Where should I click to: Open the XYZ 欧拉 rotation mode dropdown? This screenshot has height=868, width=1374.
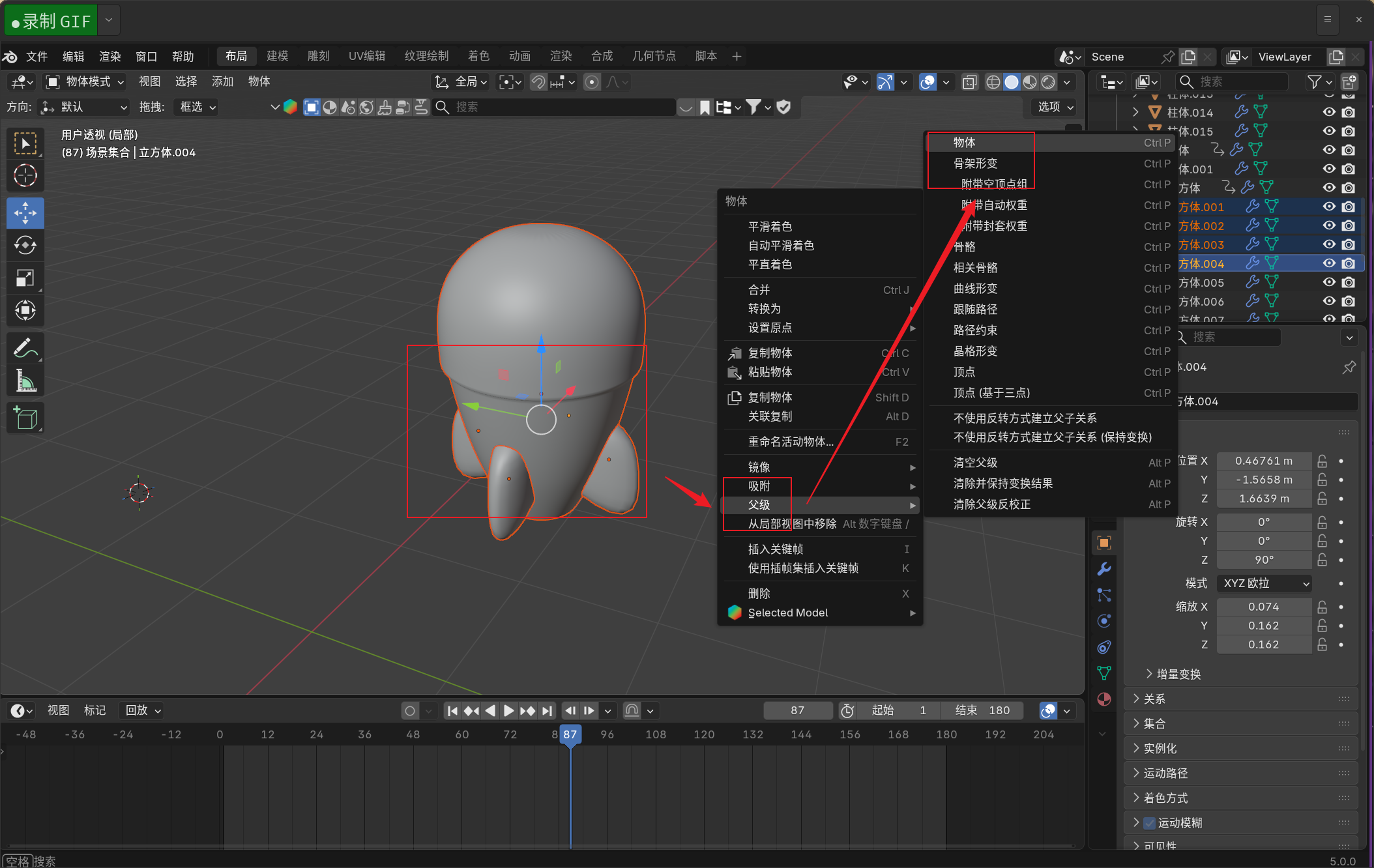[x=1264, y=583]
